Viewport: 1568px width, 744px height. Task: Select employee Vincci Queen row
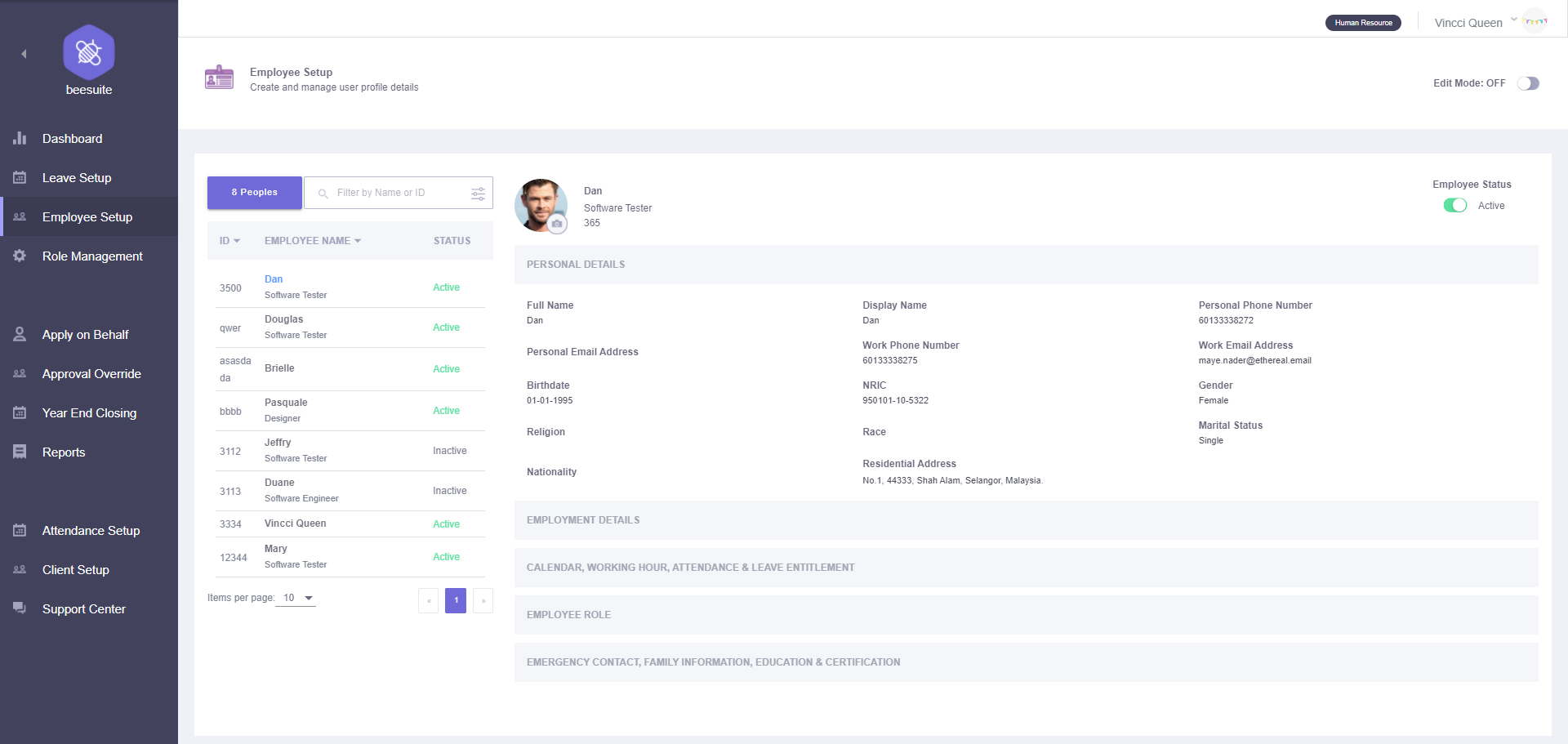click(350, 523)
